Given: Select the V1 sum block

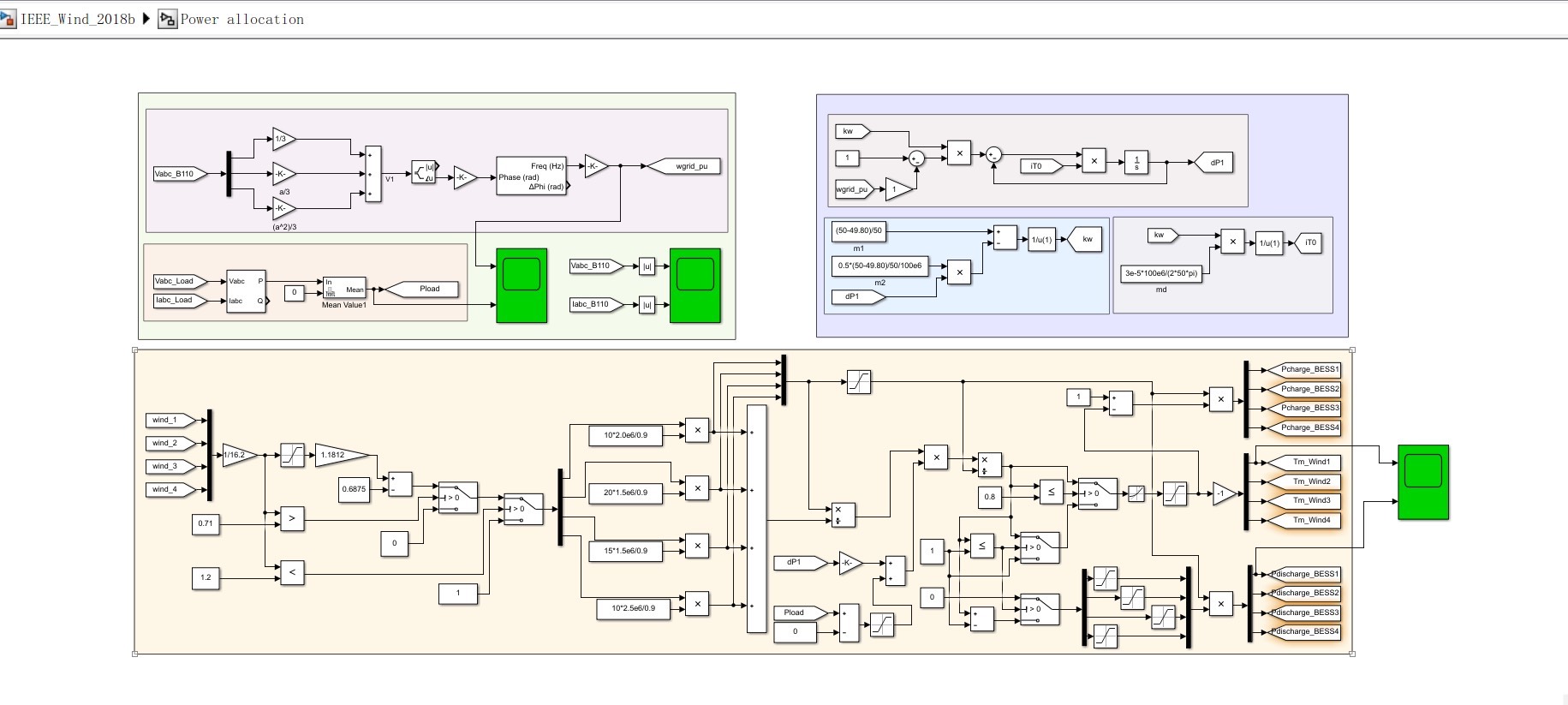Looking at the screenshot, I should pyautogui.click(x=373, y=174).
